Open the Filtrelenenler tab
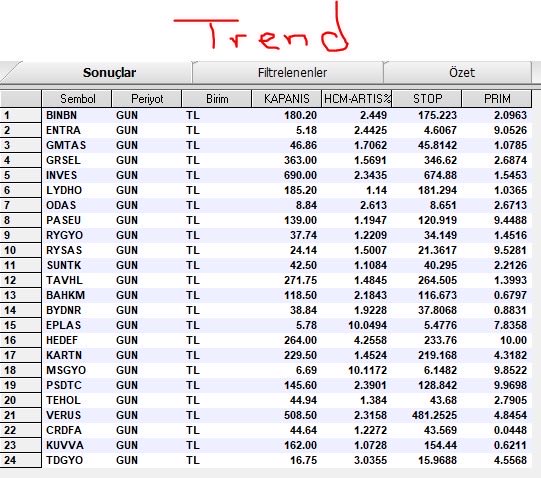The height and width of the screenshot is (478, 541). [x=288, y=73]
